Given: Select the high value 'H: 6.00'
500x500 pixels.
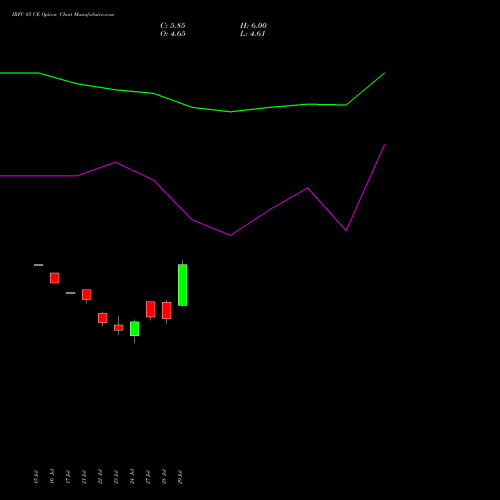Looking at the screenshot, I should [253, 26].
